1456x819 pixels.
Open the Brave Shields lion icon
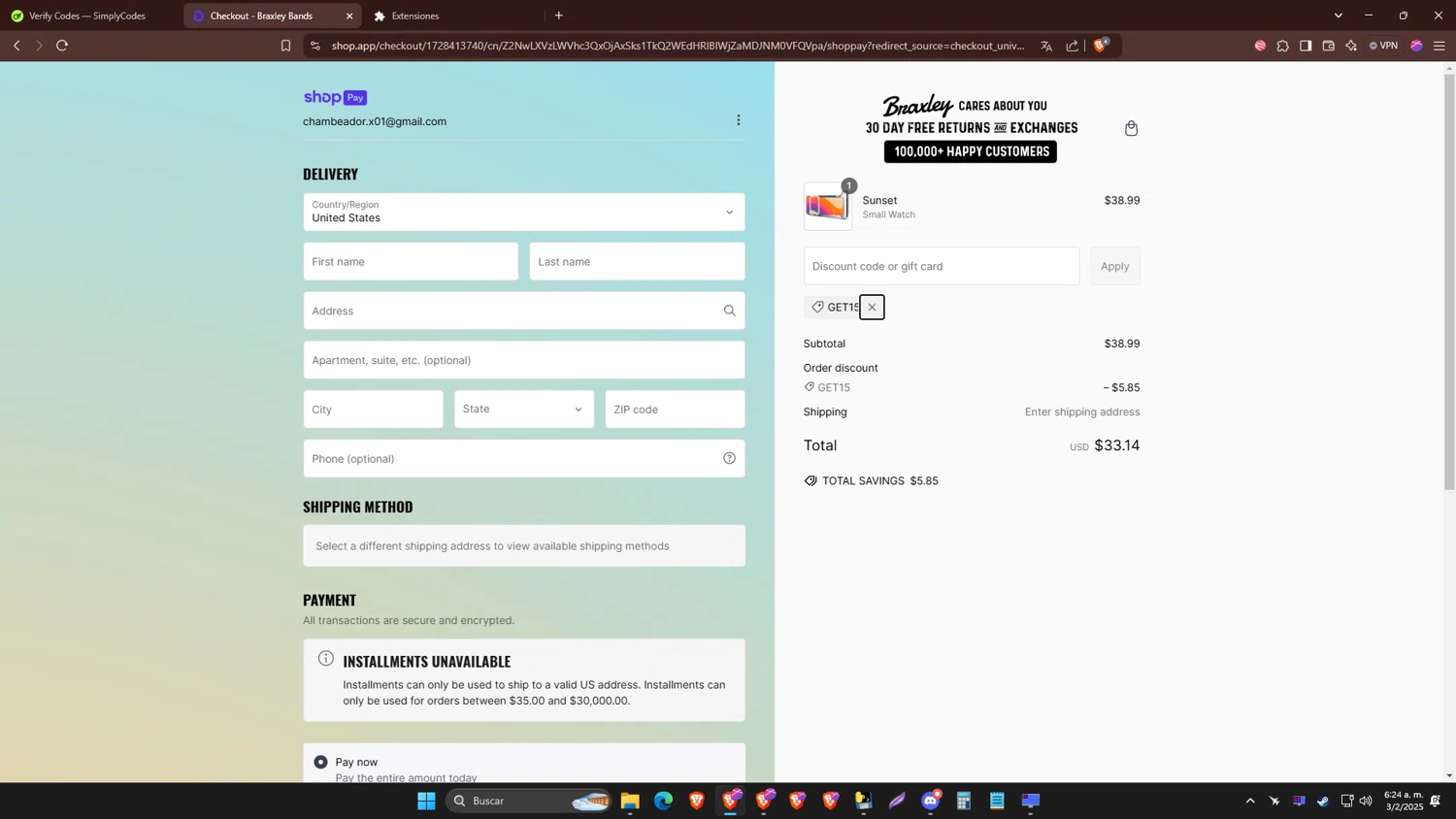click(x=1101, y=45)
